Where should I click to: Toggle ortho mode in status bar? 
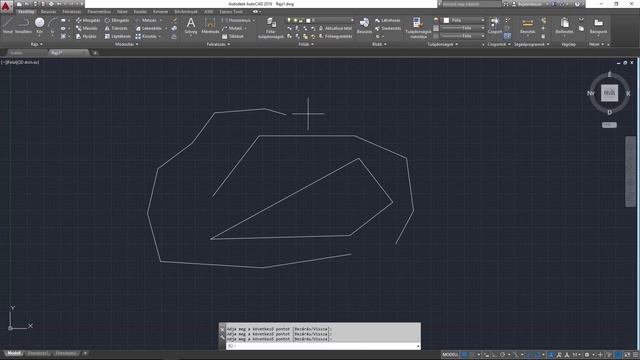494,355
